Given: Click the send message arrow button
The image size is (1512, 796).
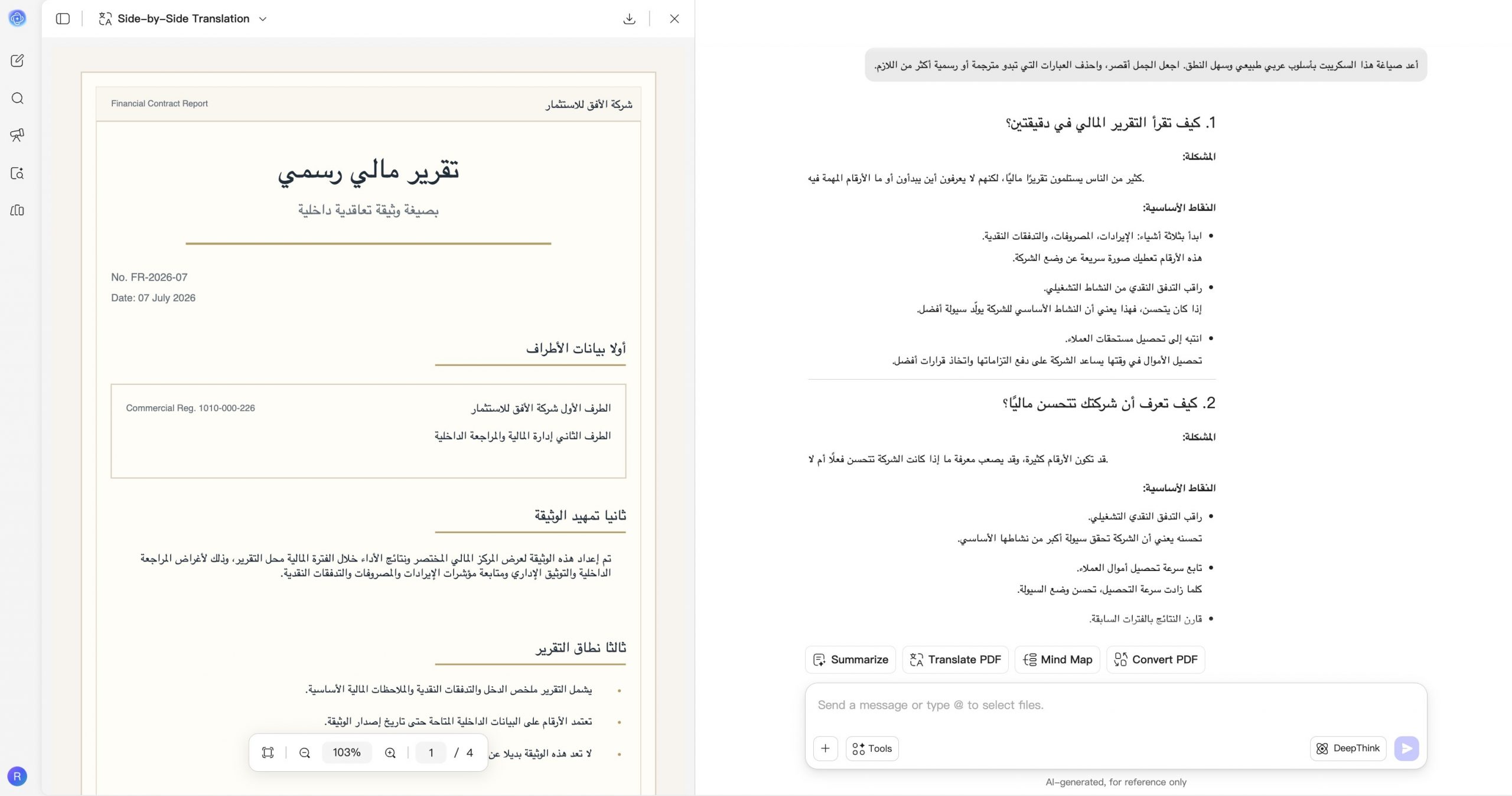Looking at the screenshot, I should (x=1406, y=748).
